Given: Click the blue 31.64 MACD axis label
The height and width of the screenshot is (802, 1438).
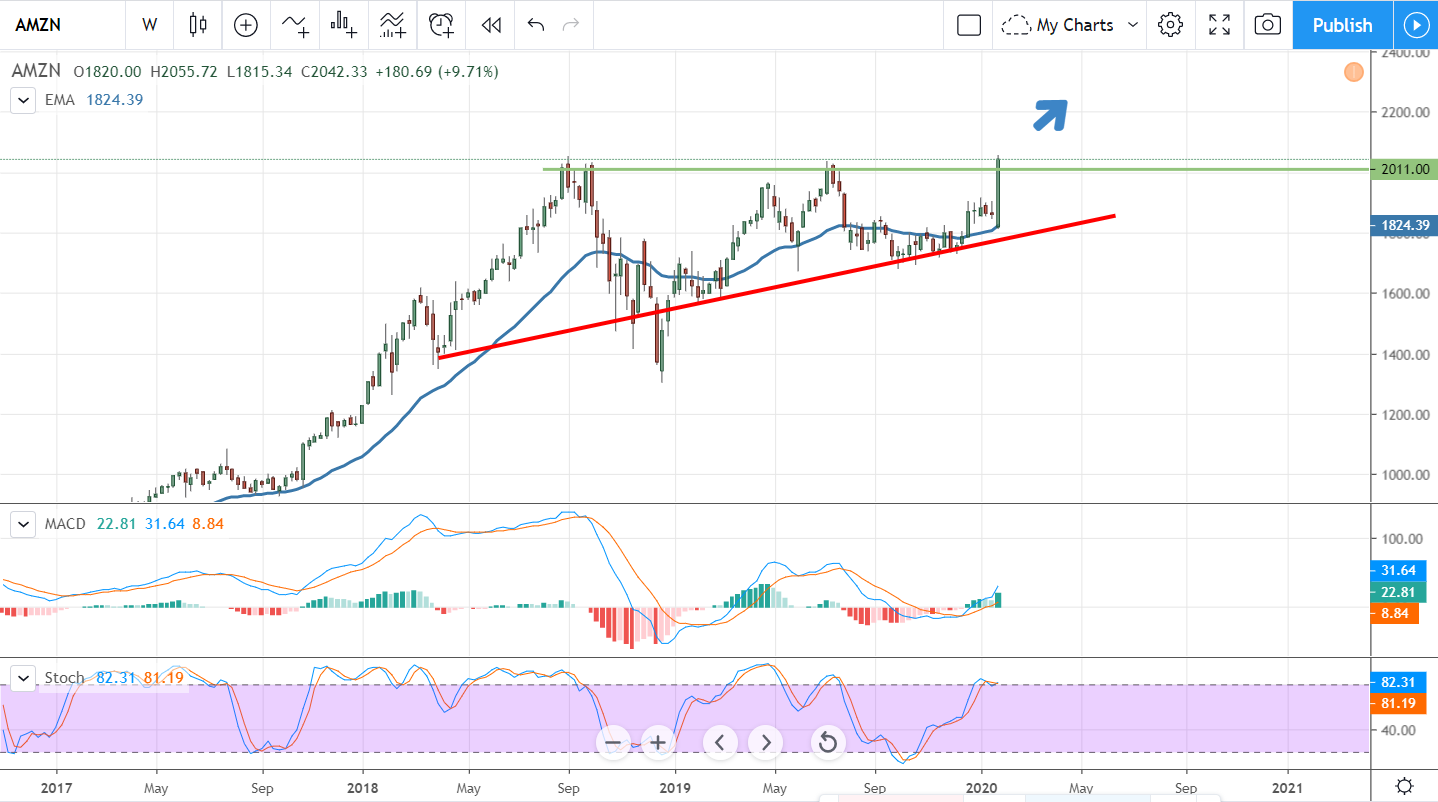Looking at the screenshot, I should (1396, 570).
